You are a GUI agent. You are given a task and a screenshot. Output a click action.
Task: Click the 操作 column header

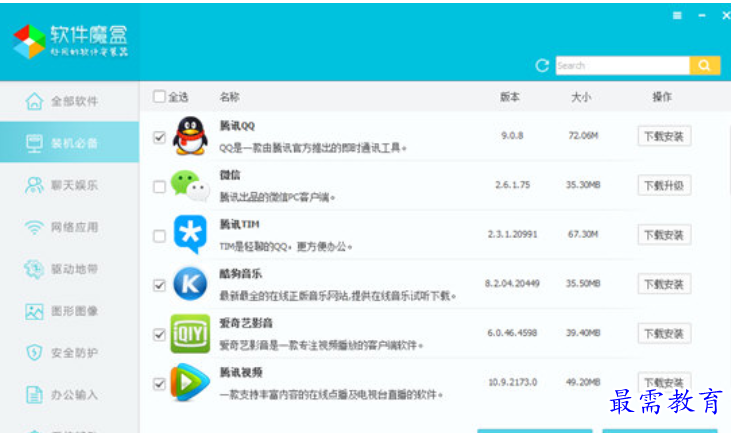coord(662,97)
